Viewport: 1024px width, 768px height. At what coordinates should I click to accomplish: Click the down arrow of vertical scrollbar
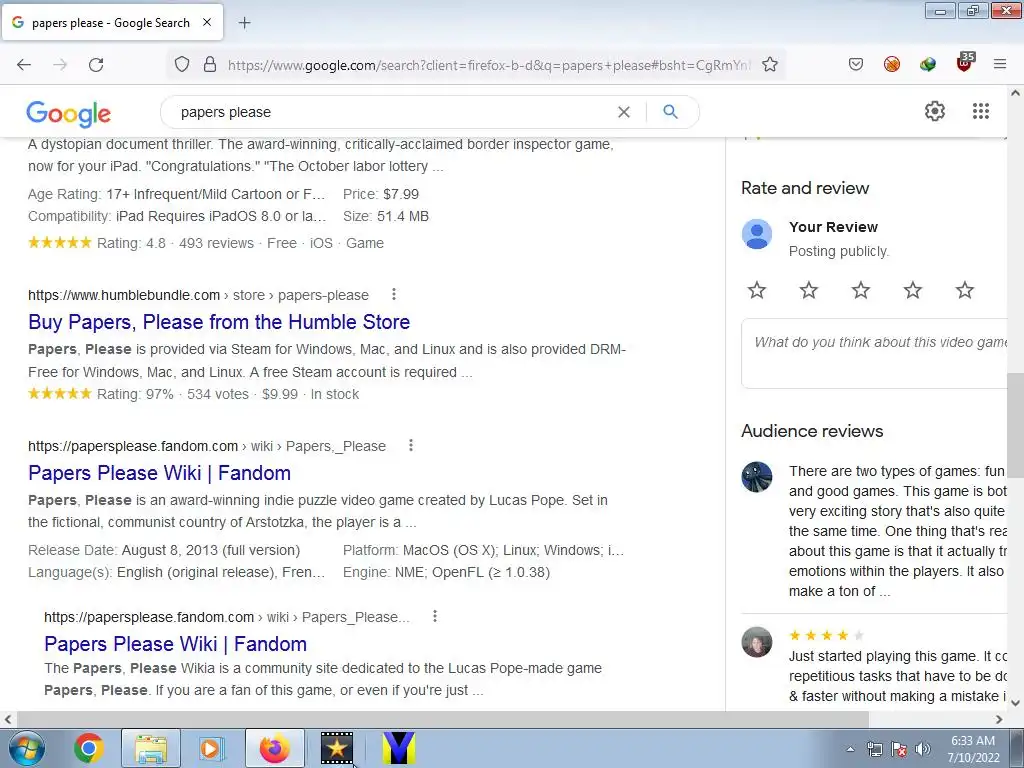point(1016,703)
